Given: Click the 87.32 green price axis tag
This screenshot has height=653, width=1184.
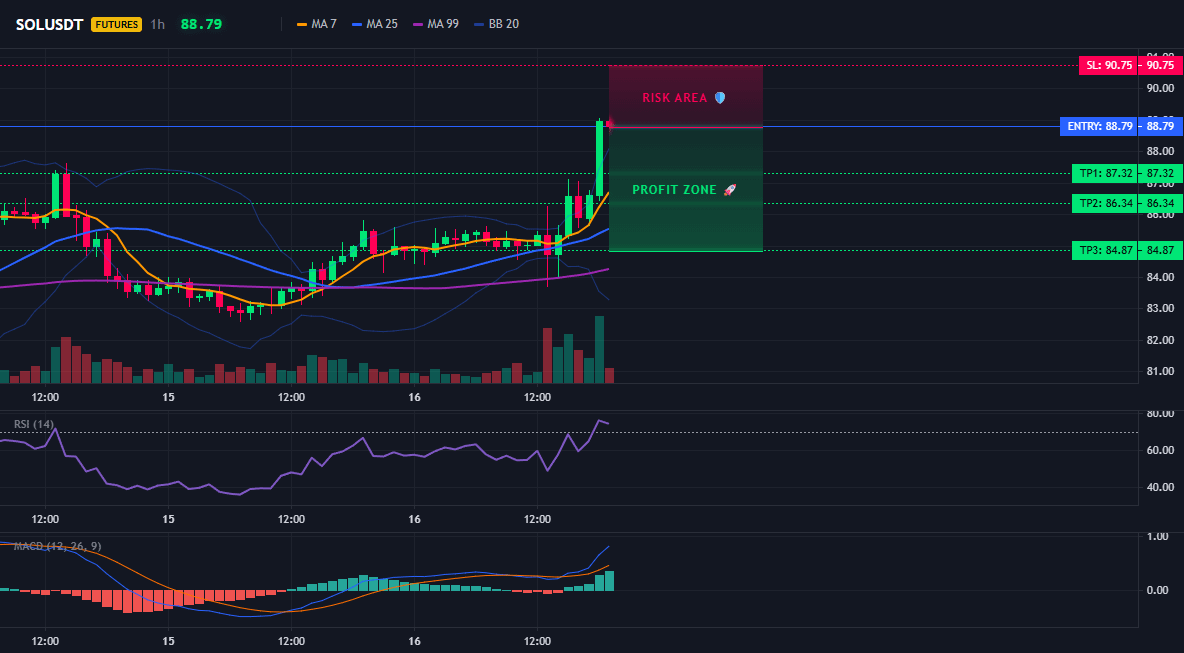Looking at the screenshot, I should (x=1161, y=174).
